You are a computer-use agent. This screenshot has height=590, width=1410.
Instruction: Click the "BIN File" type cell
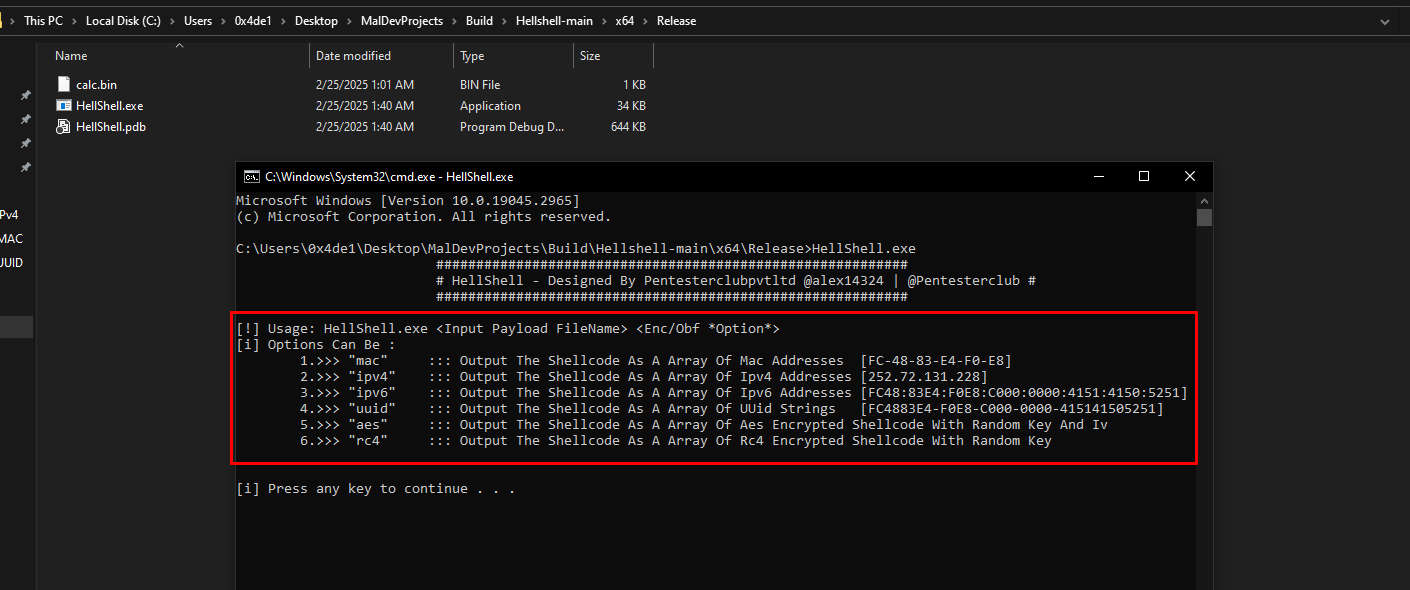pyautogui.click(x=480, y=85)
